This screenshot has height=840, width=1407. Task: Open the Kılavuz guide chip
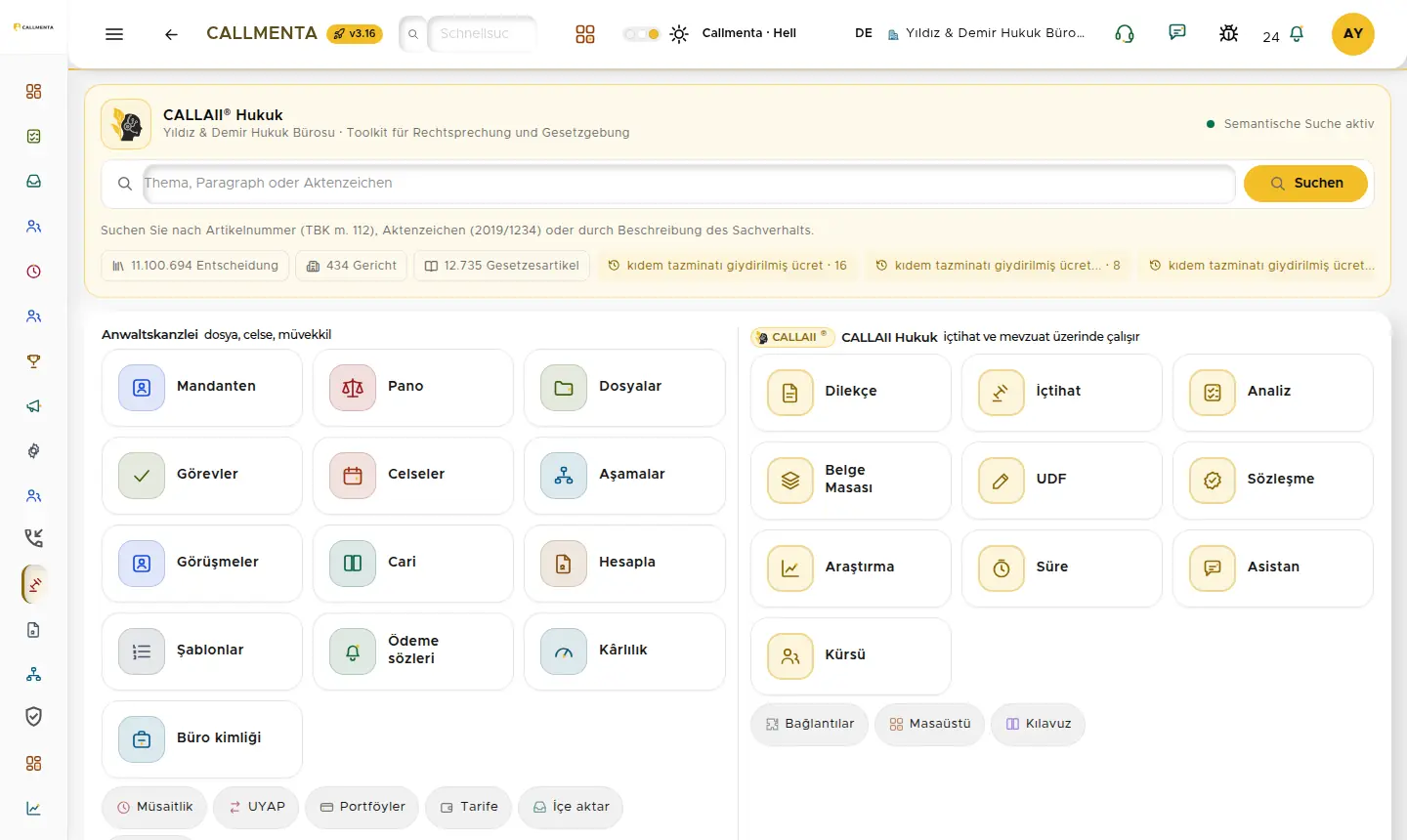tap(1038, 725)
